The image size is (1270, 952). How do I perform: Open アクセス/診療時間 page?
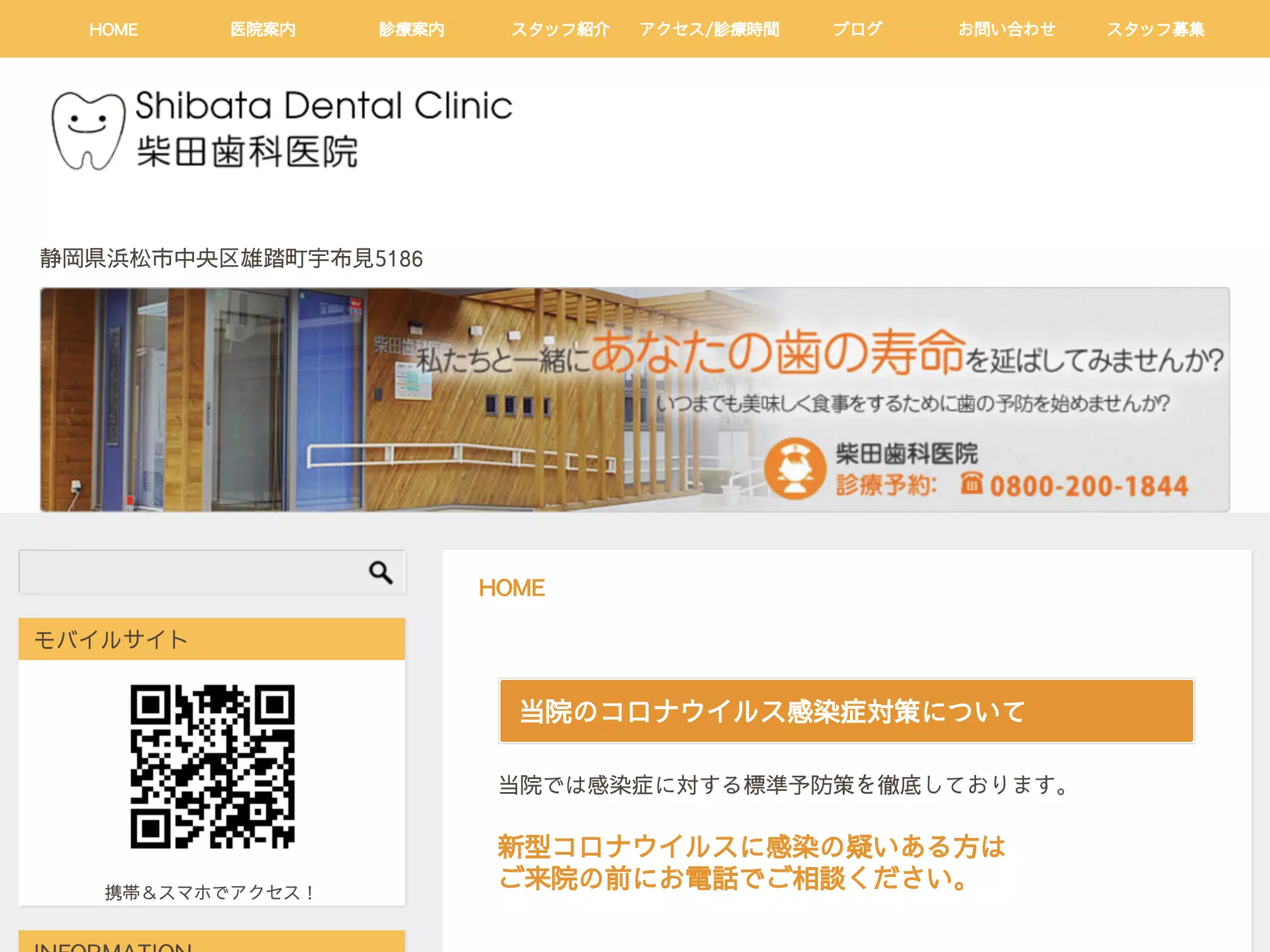[709, 29]
